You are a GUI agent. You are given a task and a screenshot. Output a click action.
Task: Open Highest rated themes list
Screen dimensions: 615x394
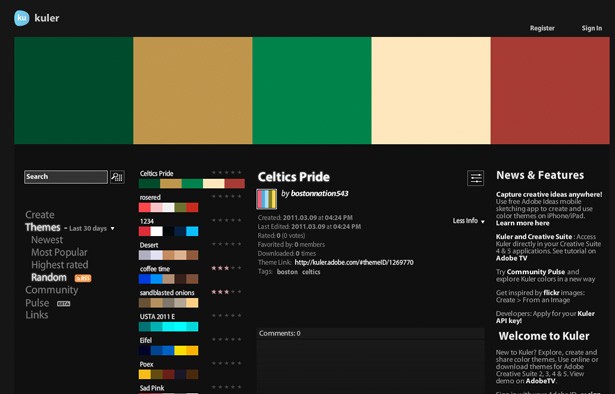tap(60, 265)
